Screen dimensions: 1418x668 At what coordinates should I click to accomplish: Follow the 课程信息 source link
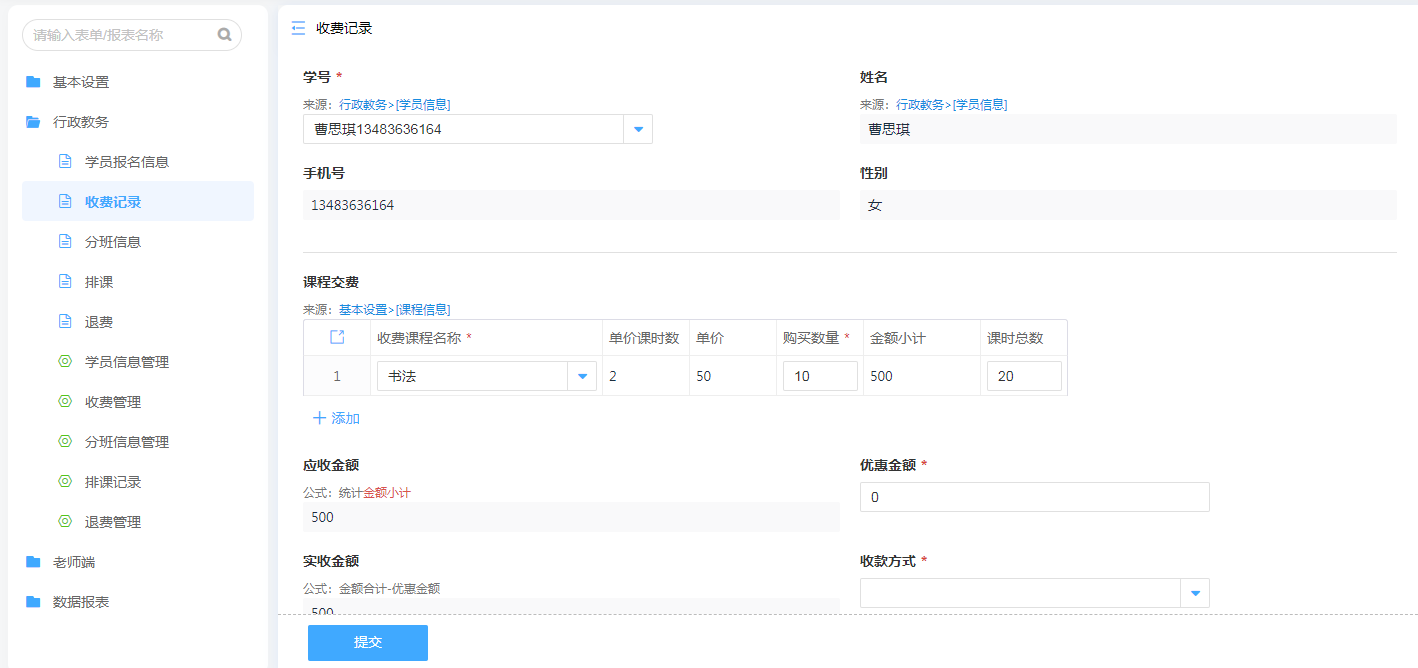coord(423,310)
